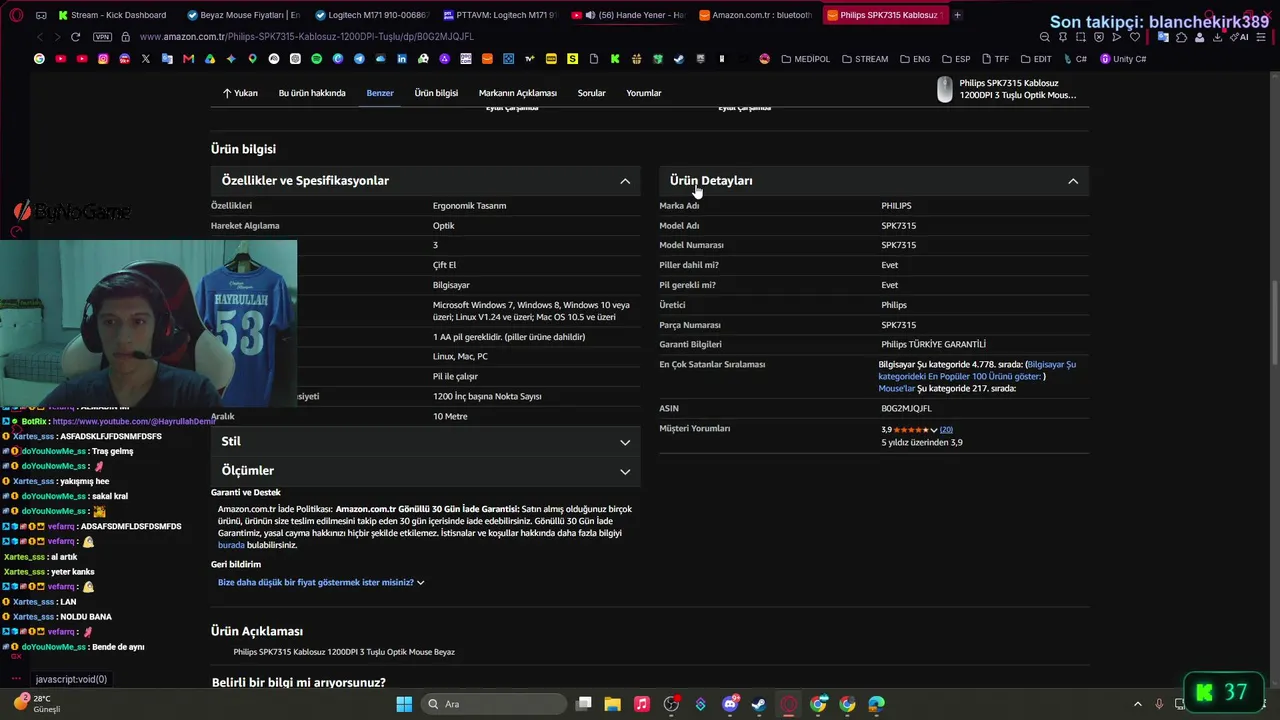Open the Spotify bookmark icon
The width and height of the screenshot is (1280, 720).
[316, 59]
